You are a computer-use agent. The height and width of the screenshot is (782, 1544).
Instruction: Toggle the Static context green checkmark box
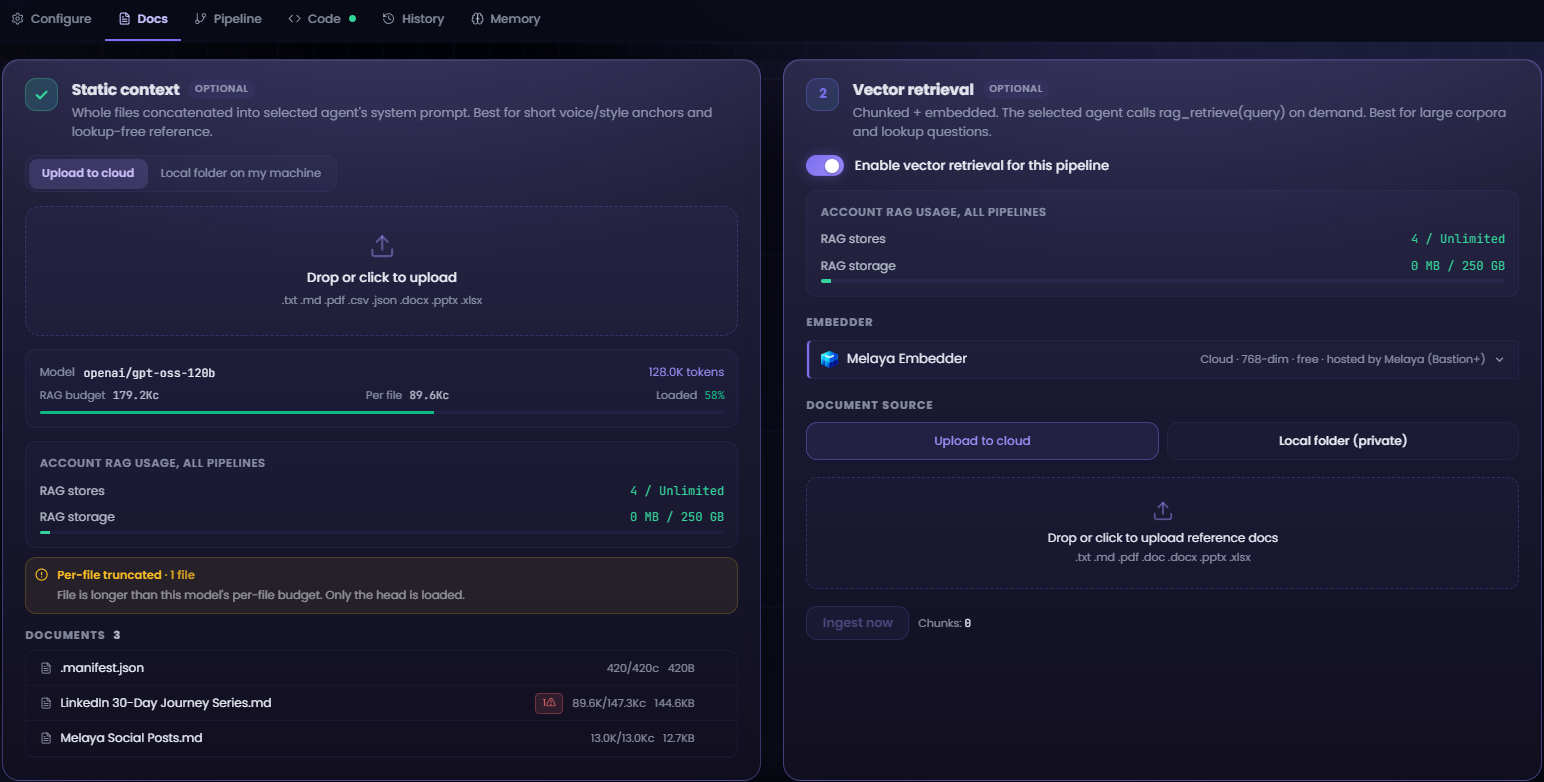tap(41, 94)
